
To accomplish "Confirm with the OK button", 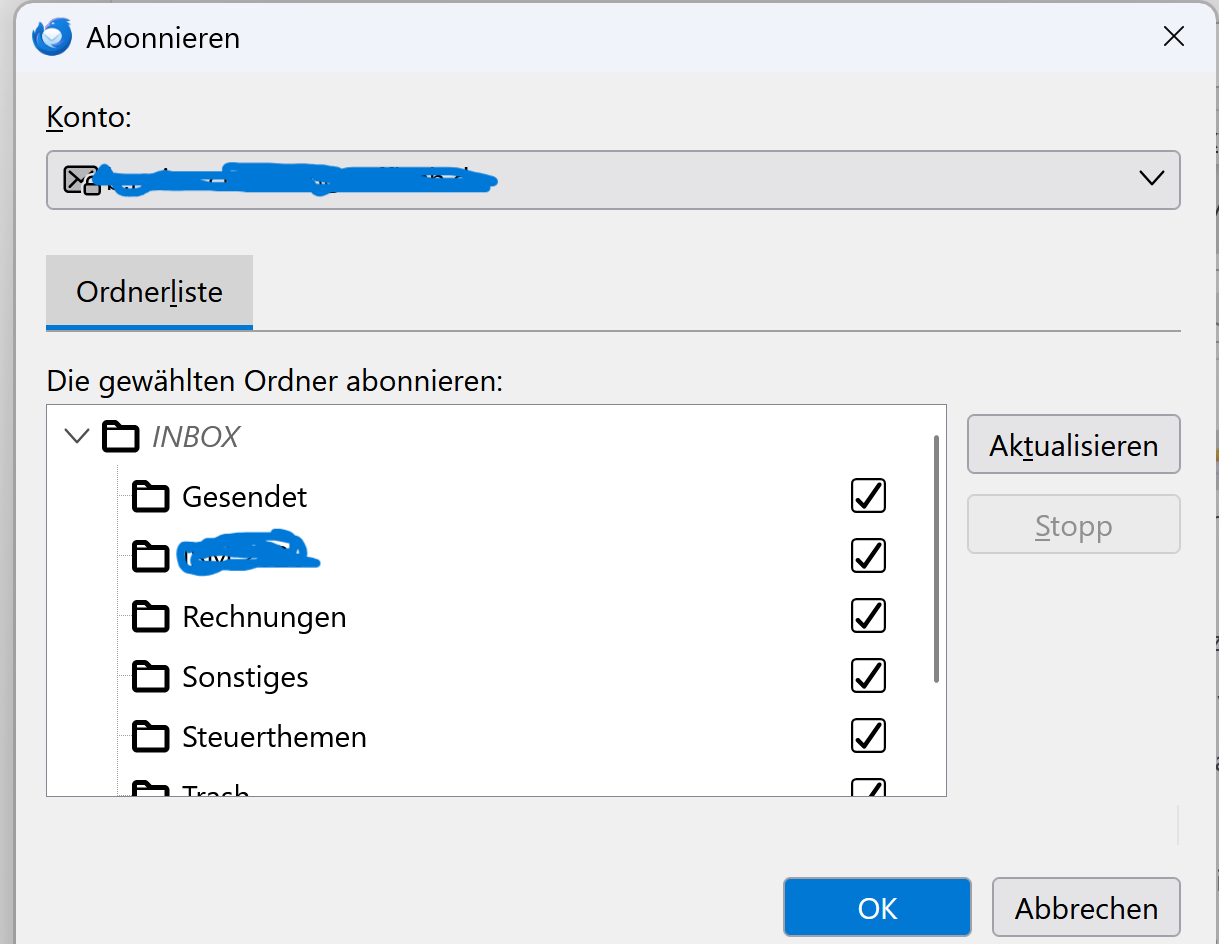I will click(x=877, y=908).
